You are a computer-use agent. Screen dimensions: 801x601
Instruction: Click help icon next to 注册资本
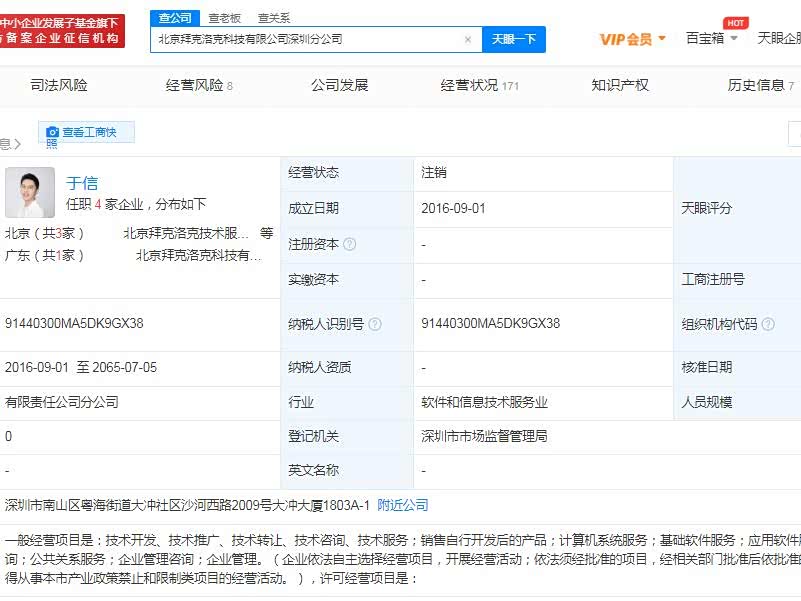[x=350, y=244]
